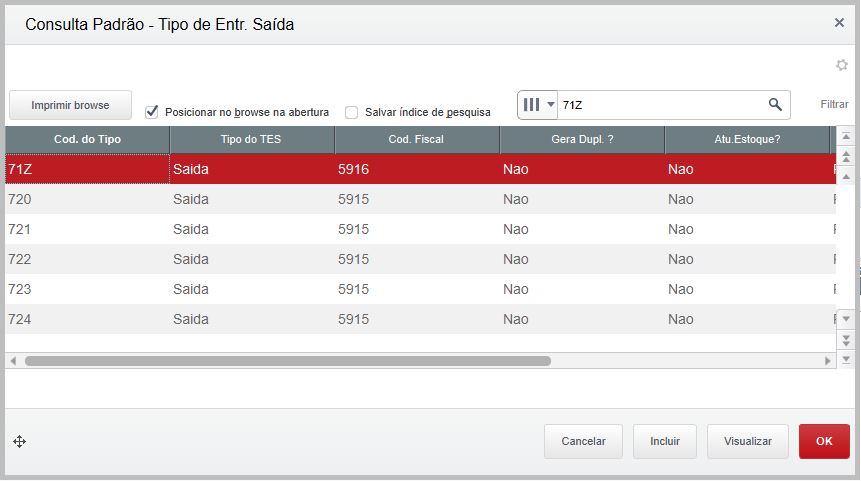
Task: Click the Imprimir browse button
Action: point(70,105)
